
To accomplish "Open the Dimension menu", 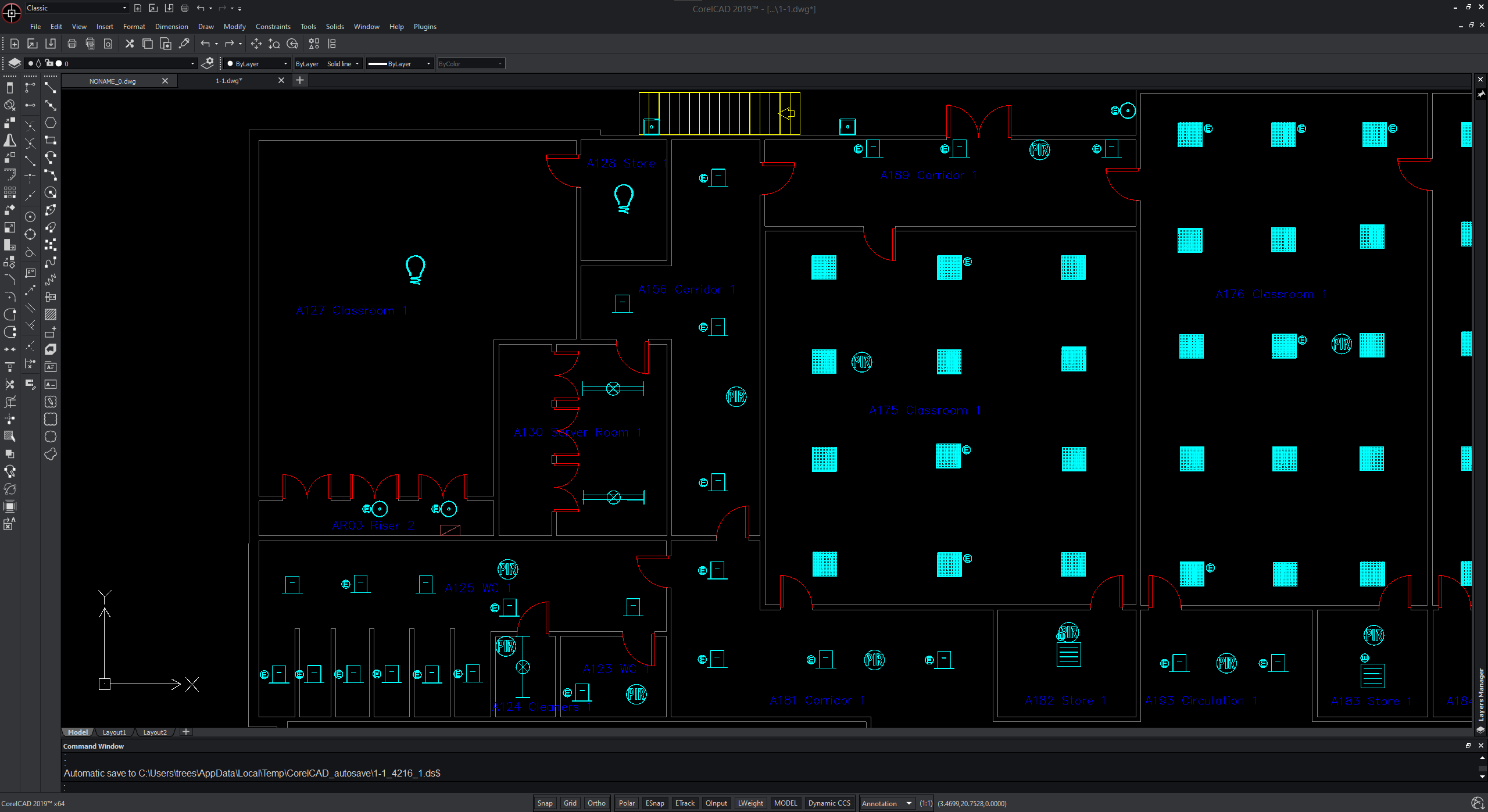I will 171,27.
